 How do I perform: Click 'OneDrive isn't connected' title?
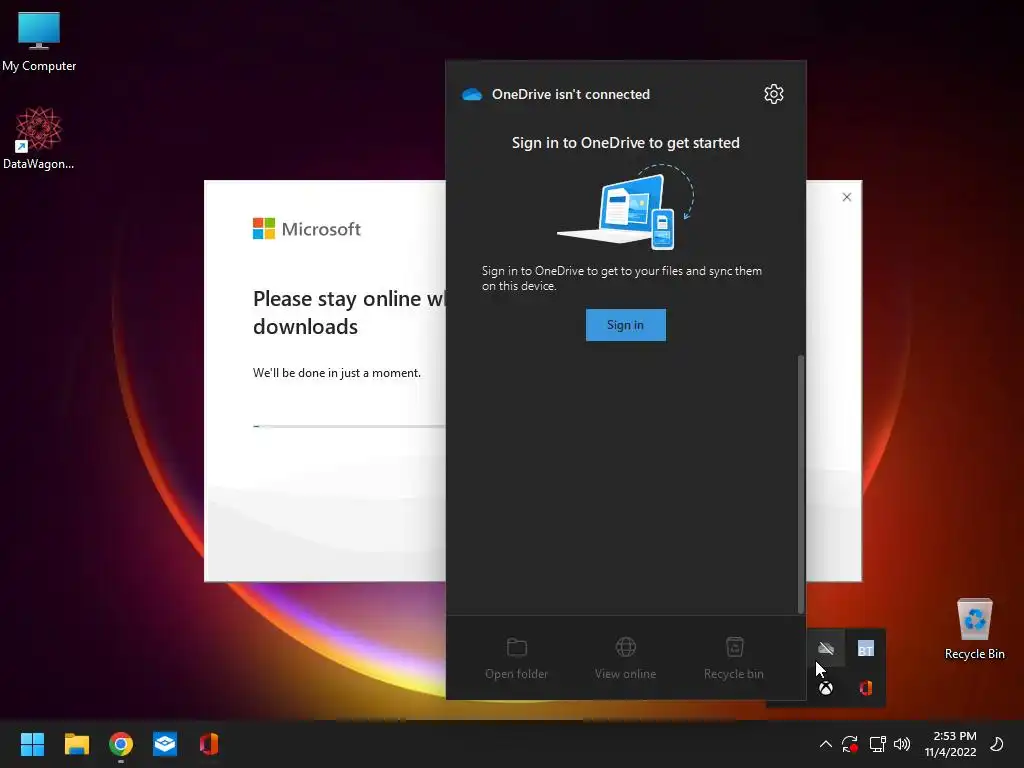coord(571,95)
